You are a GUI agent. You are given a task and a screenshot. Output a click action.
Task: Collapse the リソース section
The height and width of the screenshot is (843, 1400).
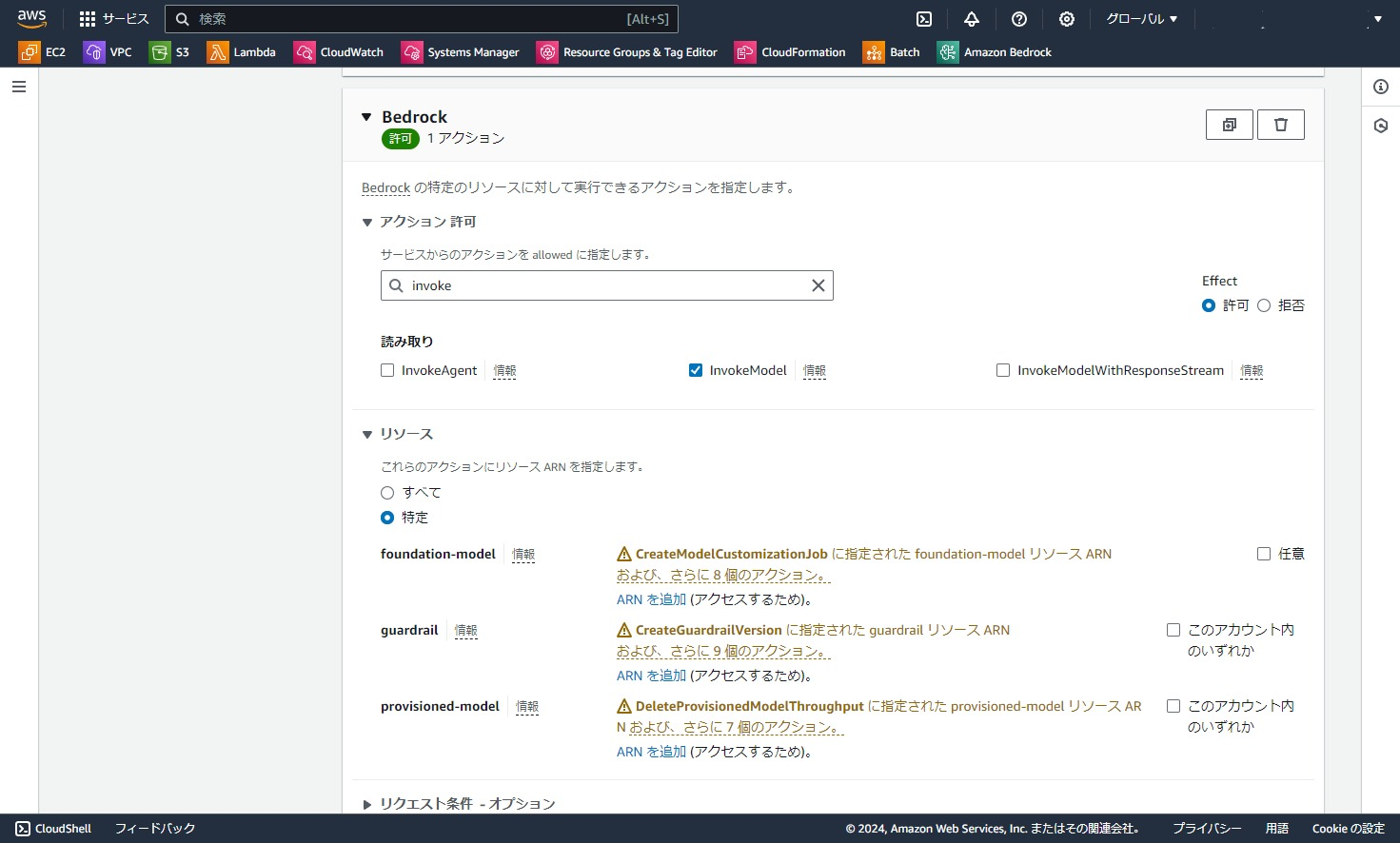pyautogui.click(x=367, y=435)
